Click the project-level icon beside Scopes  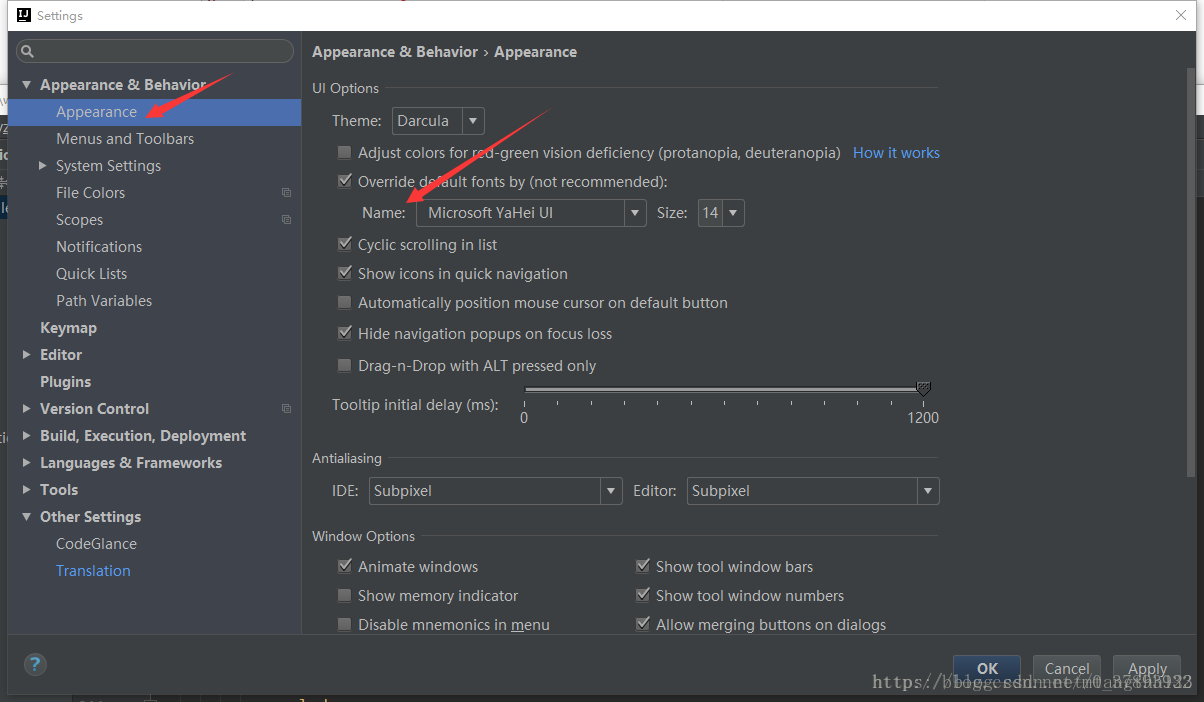(286, 220)
